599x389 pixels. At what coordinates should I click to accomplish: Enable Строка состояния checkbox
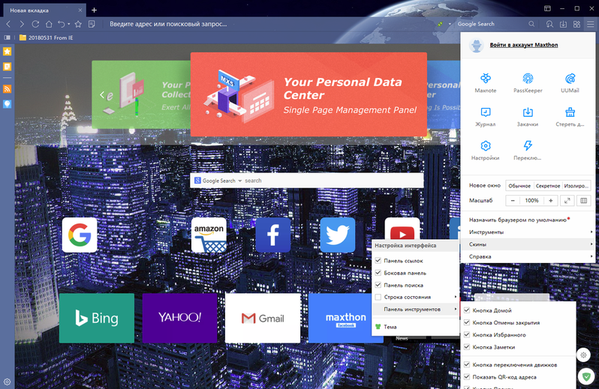[x=378, y=297]
